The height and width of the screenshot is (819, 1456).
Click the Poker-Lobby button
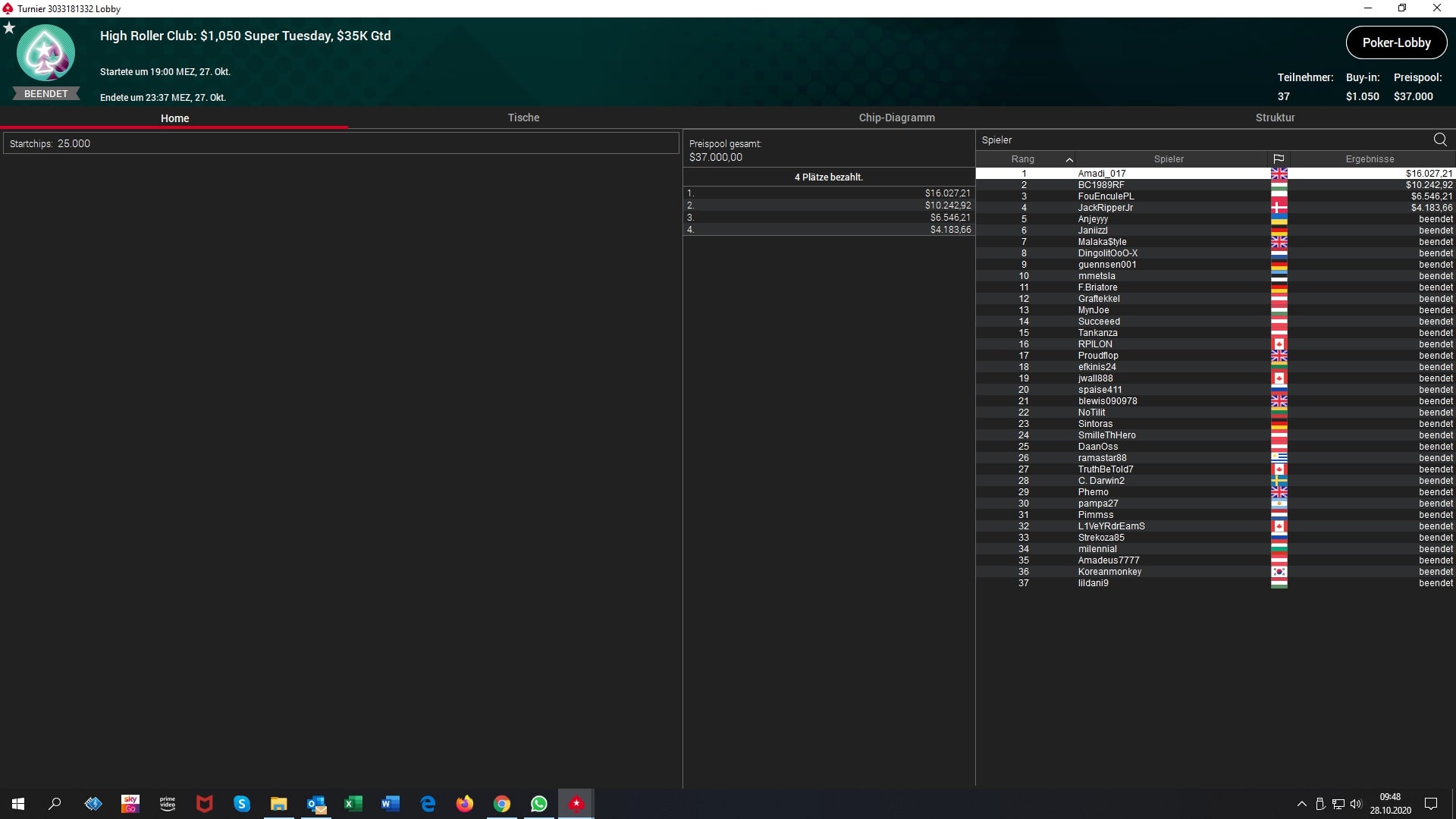[x=1396, y=42]
